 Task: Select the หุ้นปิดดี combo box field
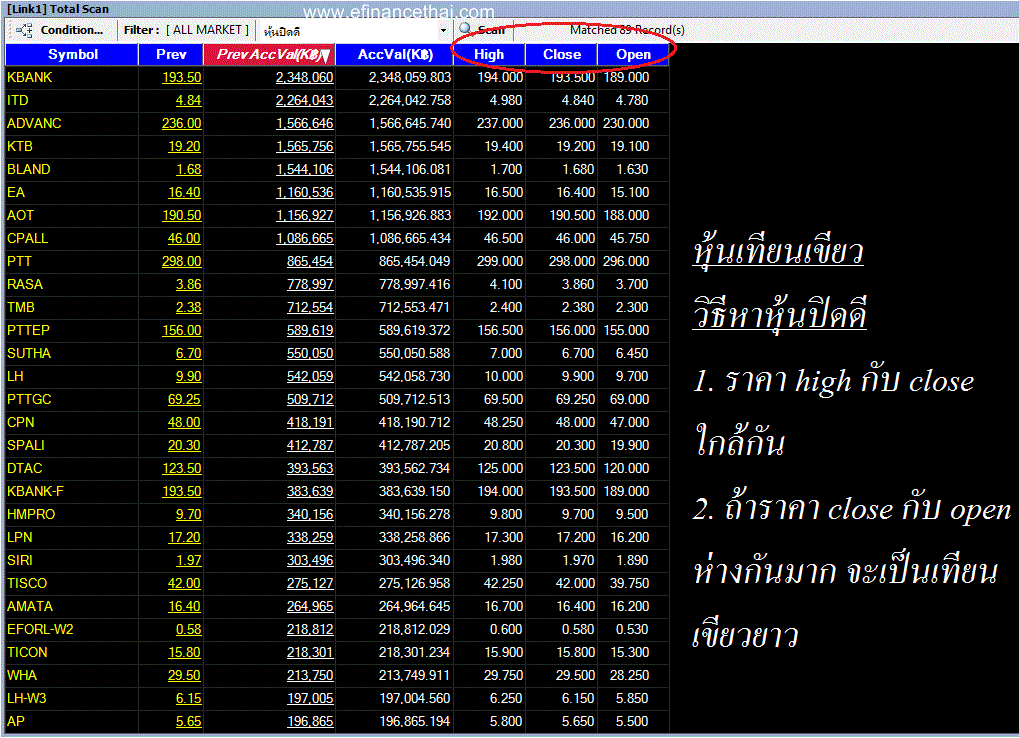354,31
